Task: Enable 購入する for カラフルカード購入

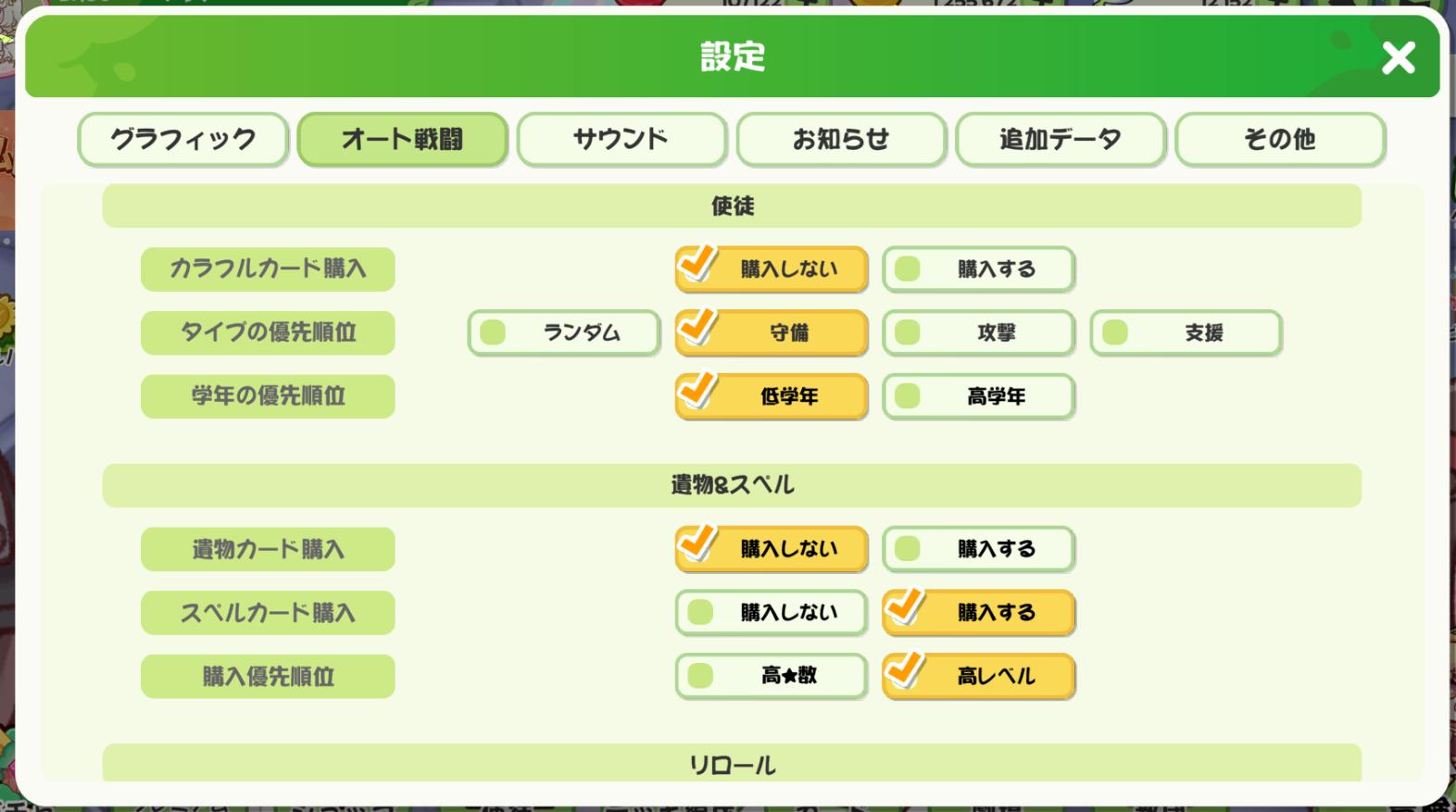Action: point(978,269)
